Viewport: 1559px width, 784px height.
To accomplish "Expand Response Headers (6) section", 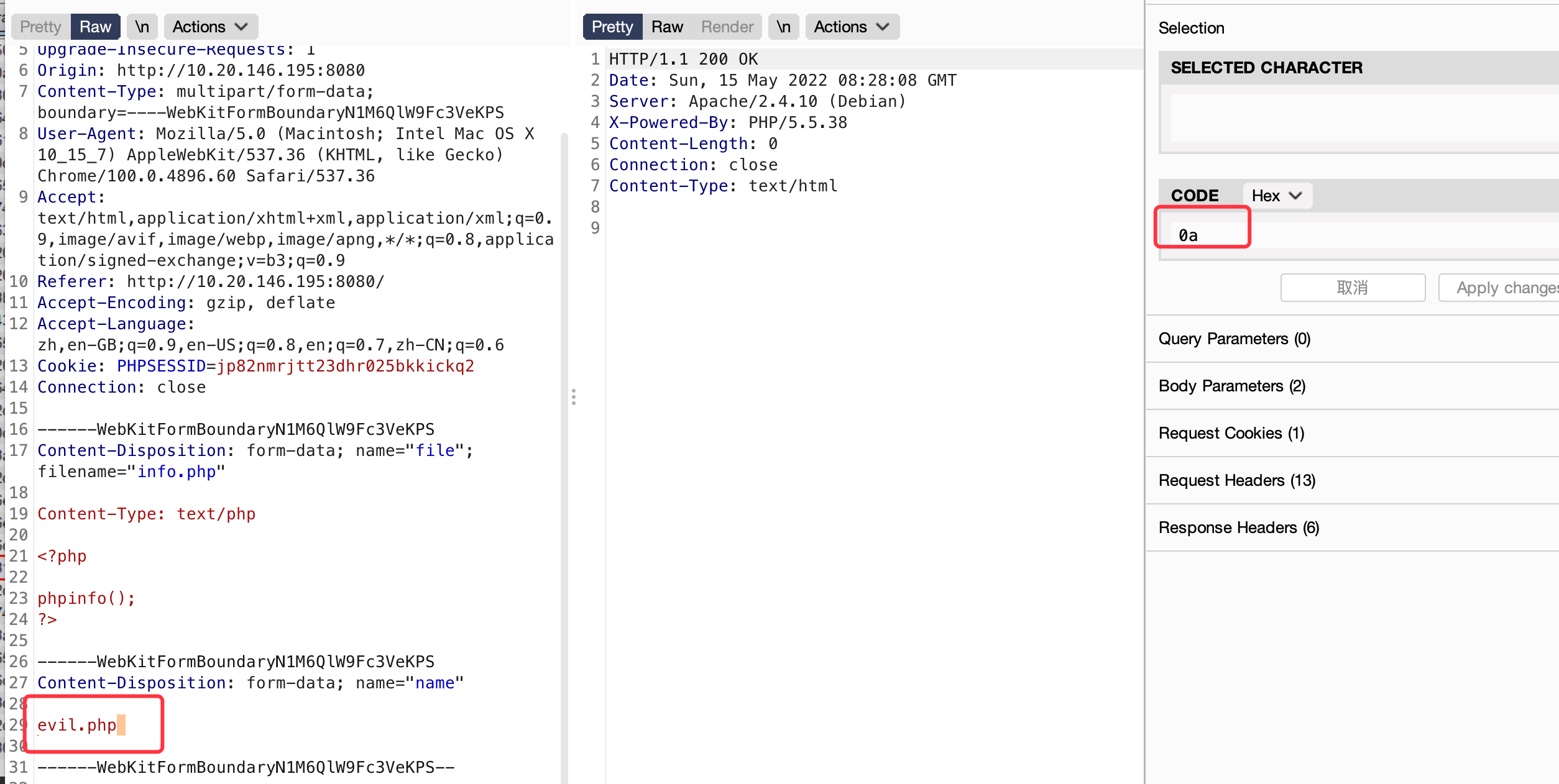I will [x=1238, y=527].
